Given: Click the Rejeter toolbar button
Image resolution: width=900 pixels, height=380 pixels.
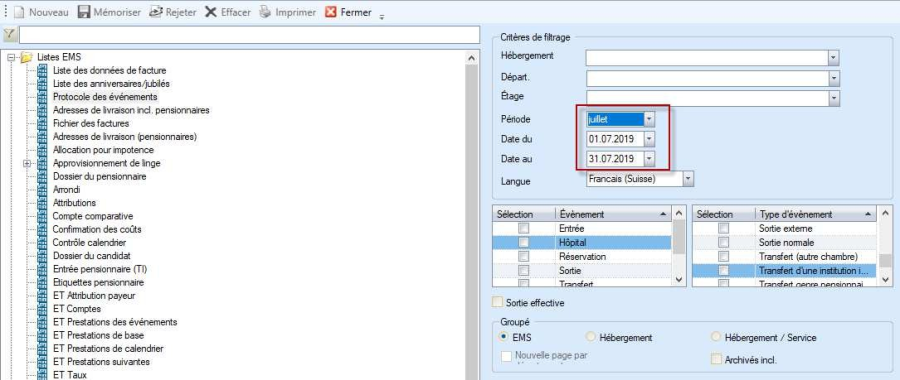Looking at the screenshot, I should pos(173,12).
